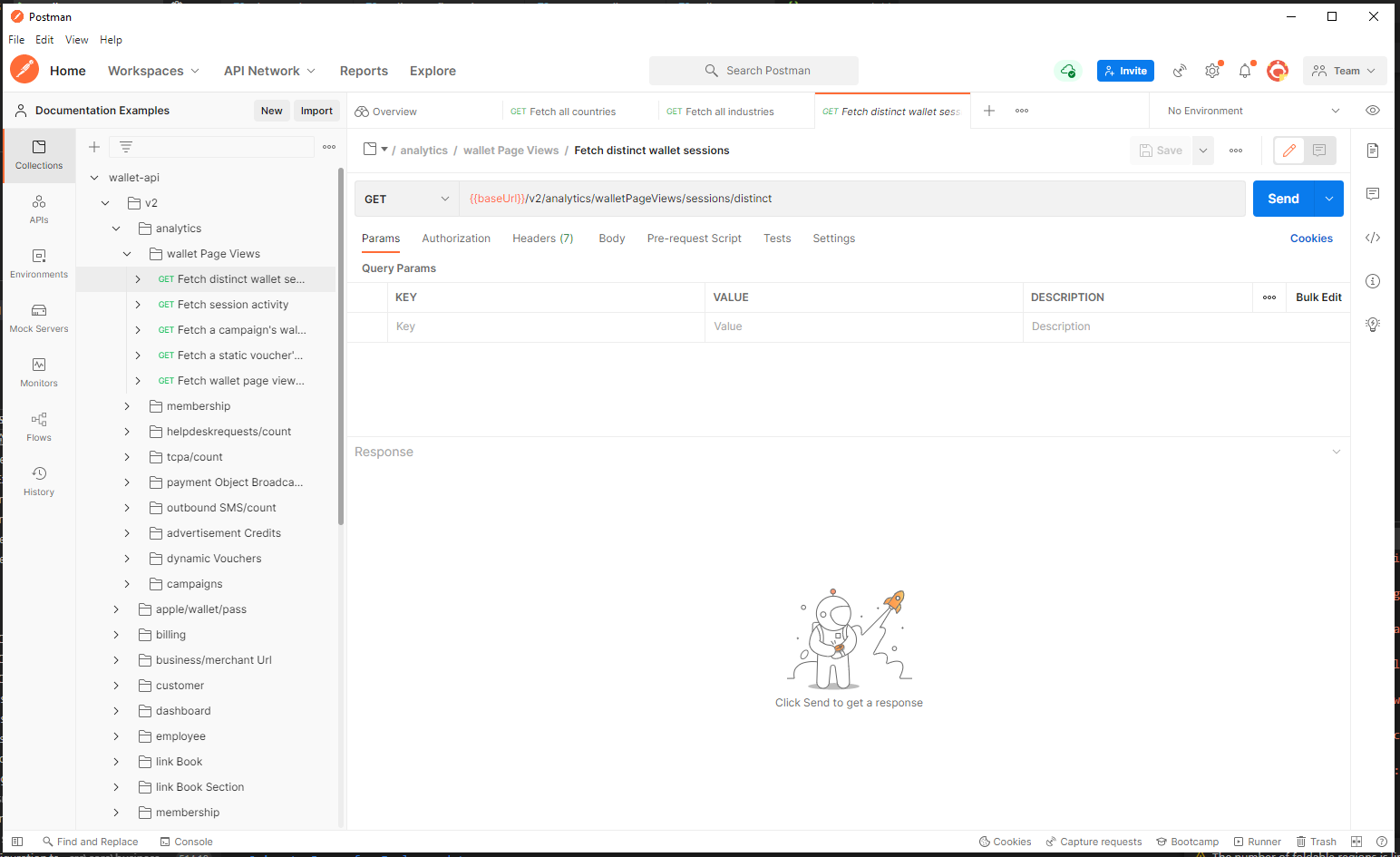This screenshot has width=1400, height=857.
Task: Open the settings gear icon
Action: (x=1212, y=71)
